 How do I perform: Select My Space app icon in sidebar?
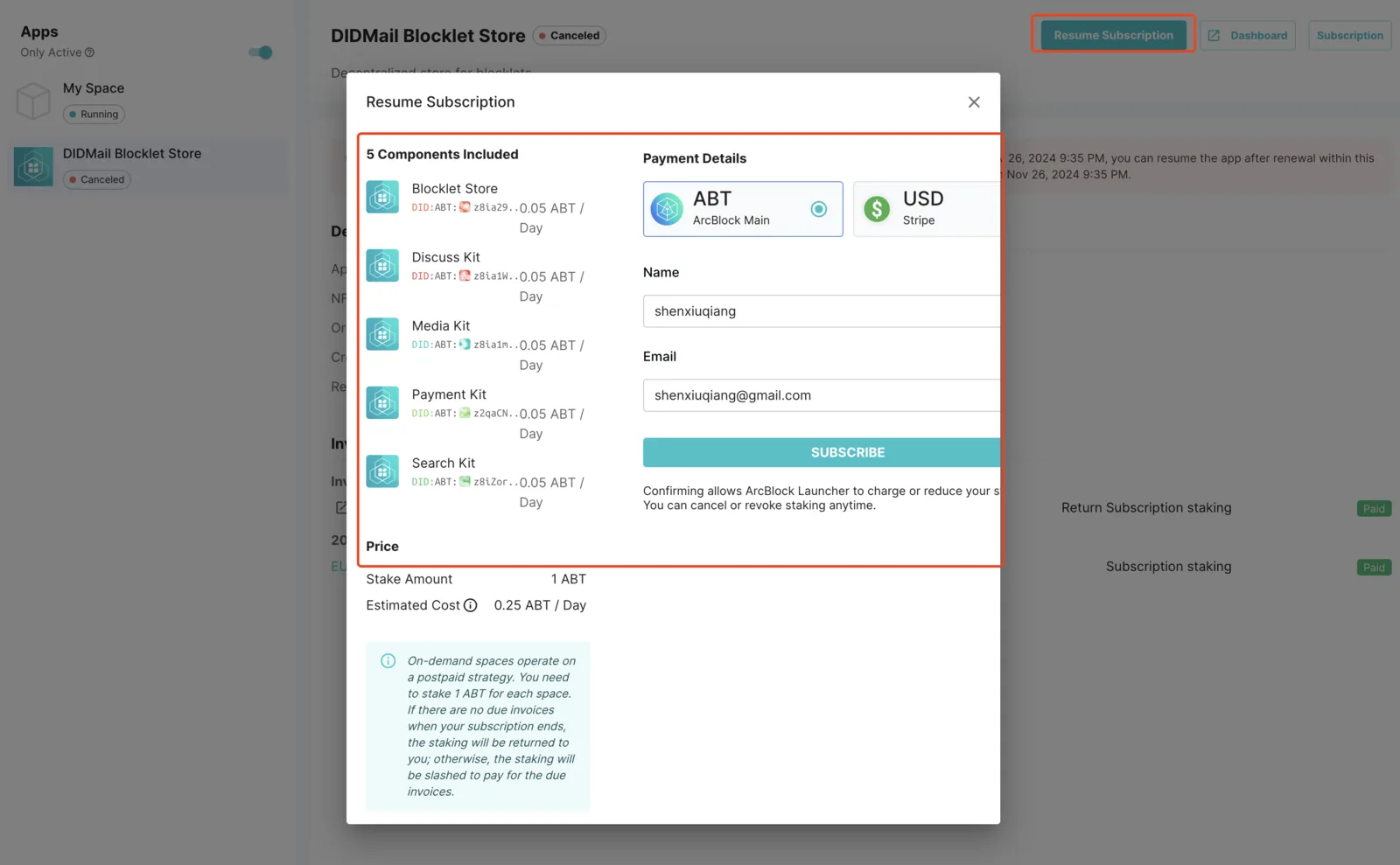point(34,101)
